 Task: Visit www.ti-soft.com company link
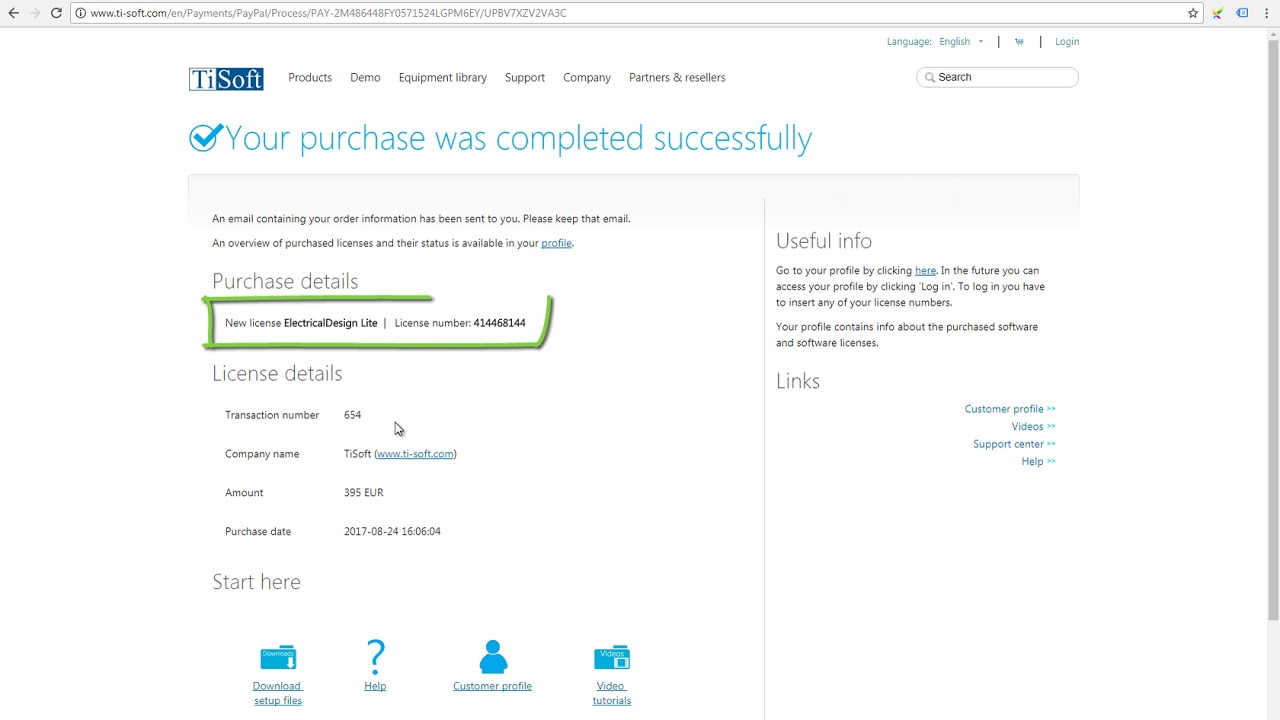415,454
